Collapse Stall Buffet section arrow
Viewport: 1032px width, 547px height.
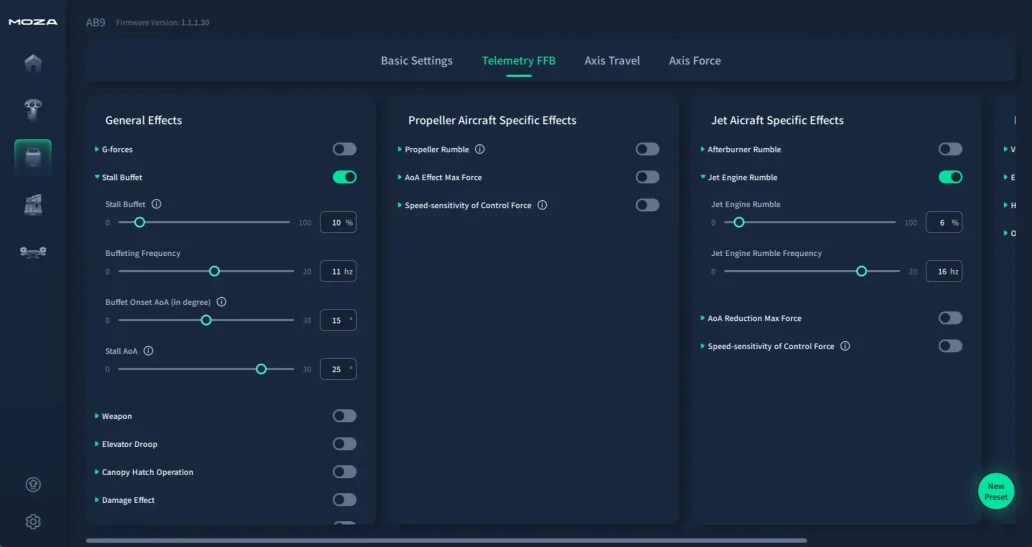pyautogui.click(x=97, y=177)
